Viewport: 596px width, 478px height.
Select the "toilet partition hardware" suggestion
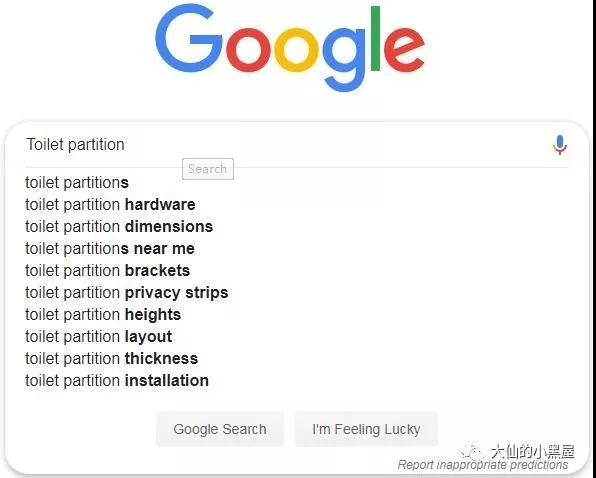[110, 204]
